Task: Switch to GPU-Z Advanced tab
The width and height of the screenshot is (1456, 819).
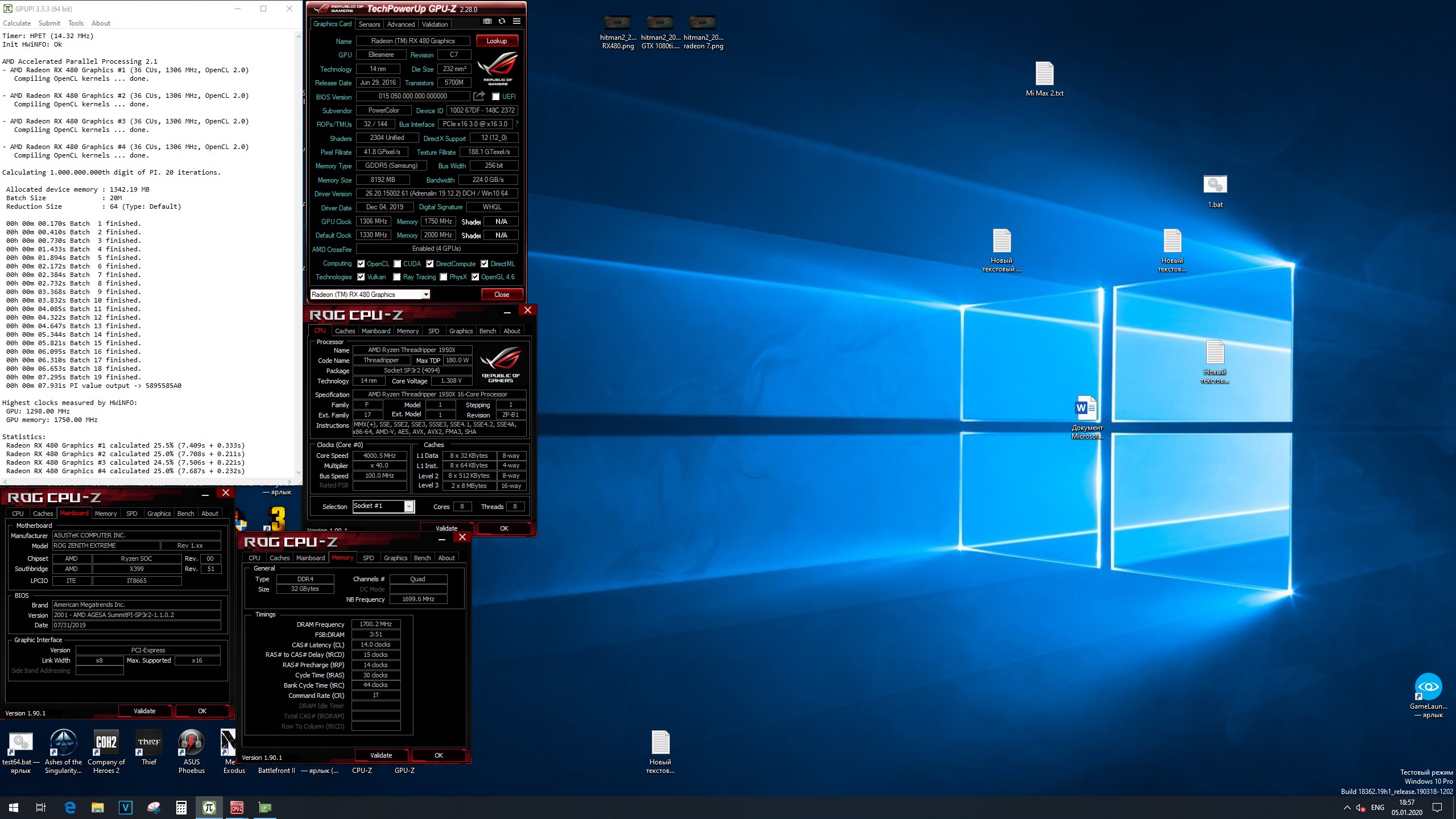Action: [x=401, y=24]
